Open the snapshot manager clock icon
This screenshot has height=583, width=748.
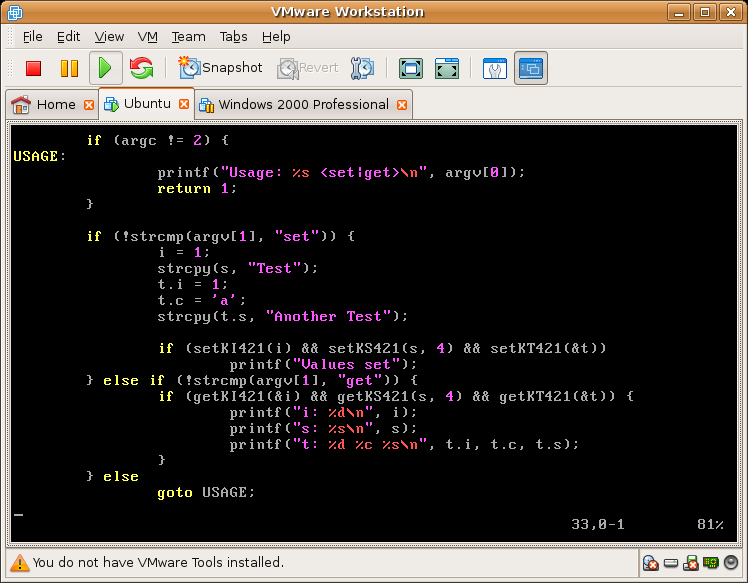tap(362, 68)
